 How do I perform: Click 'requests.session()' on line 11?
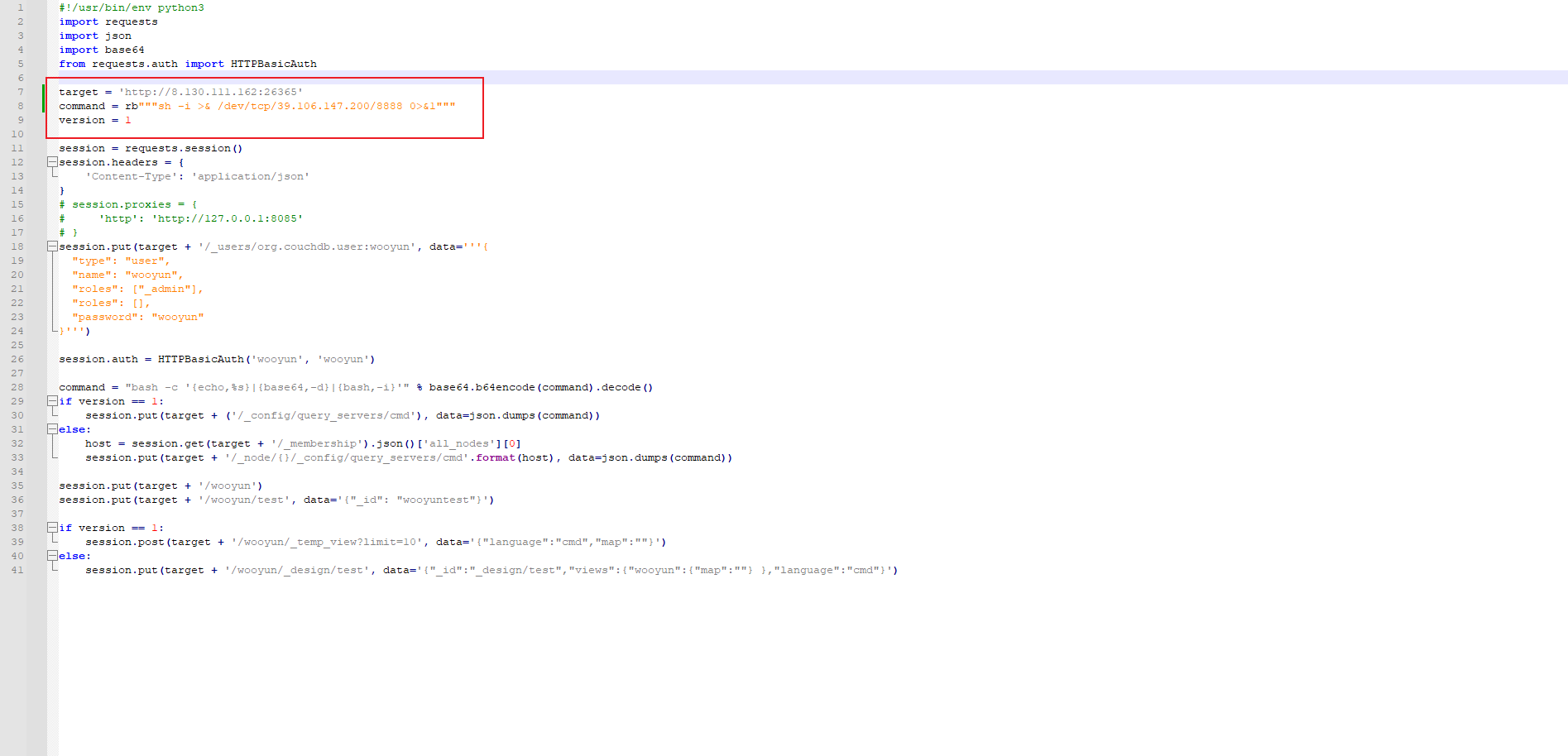click(x=184, y=148)
